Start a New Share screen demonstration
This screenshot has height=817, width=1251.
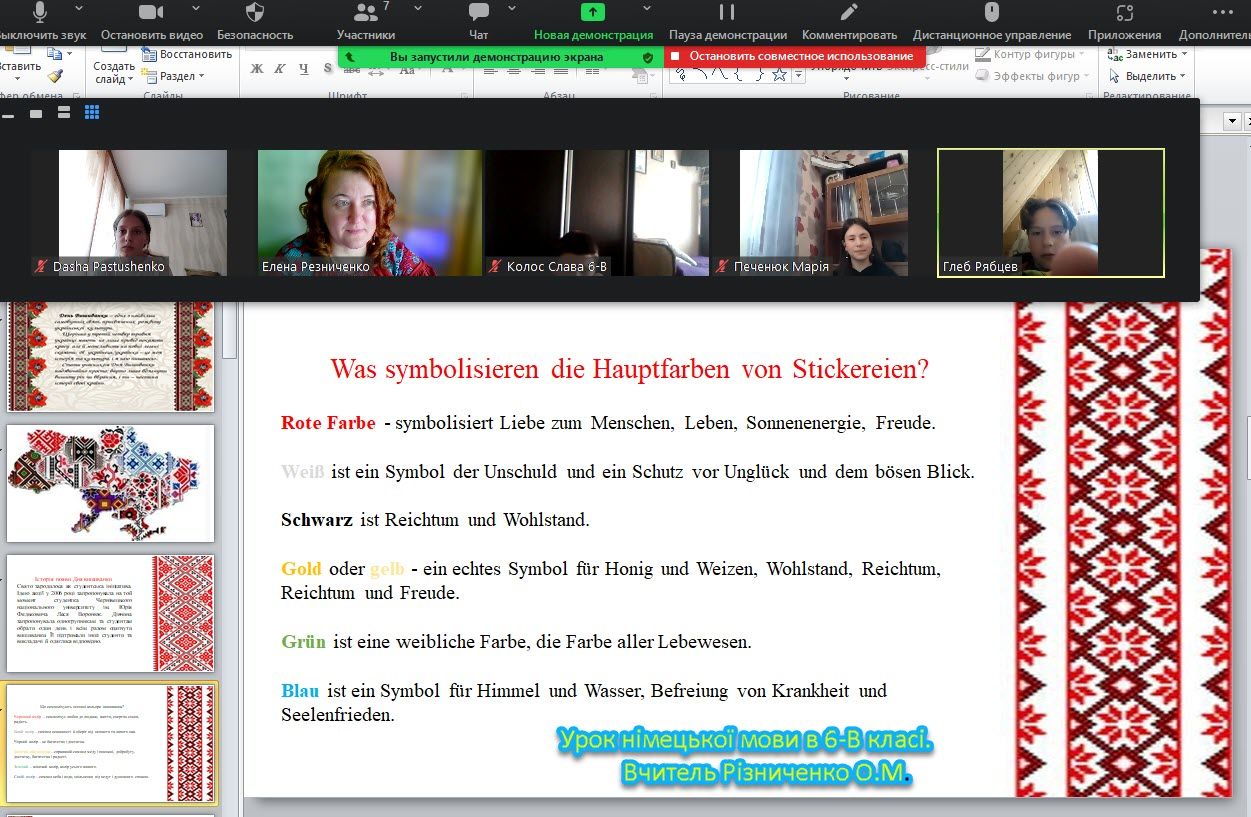[593, 14]
